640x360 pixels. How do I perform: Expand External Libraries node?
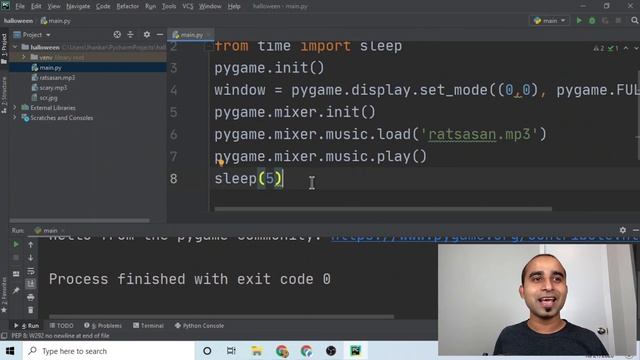point(15,107)
